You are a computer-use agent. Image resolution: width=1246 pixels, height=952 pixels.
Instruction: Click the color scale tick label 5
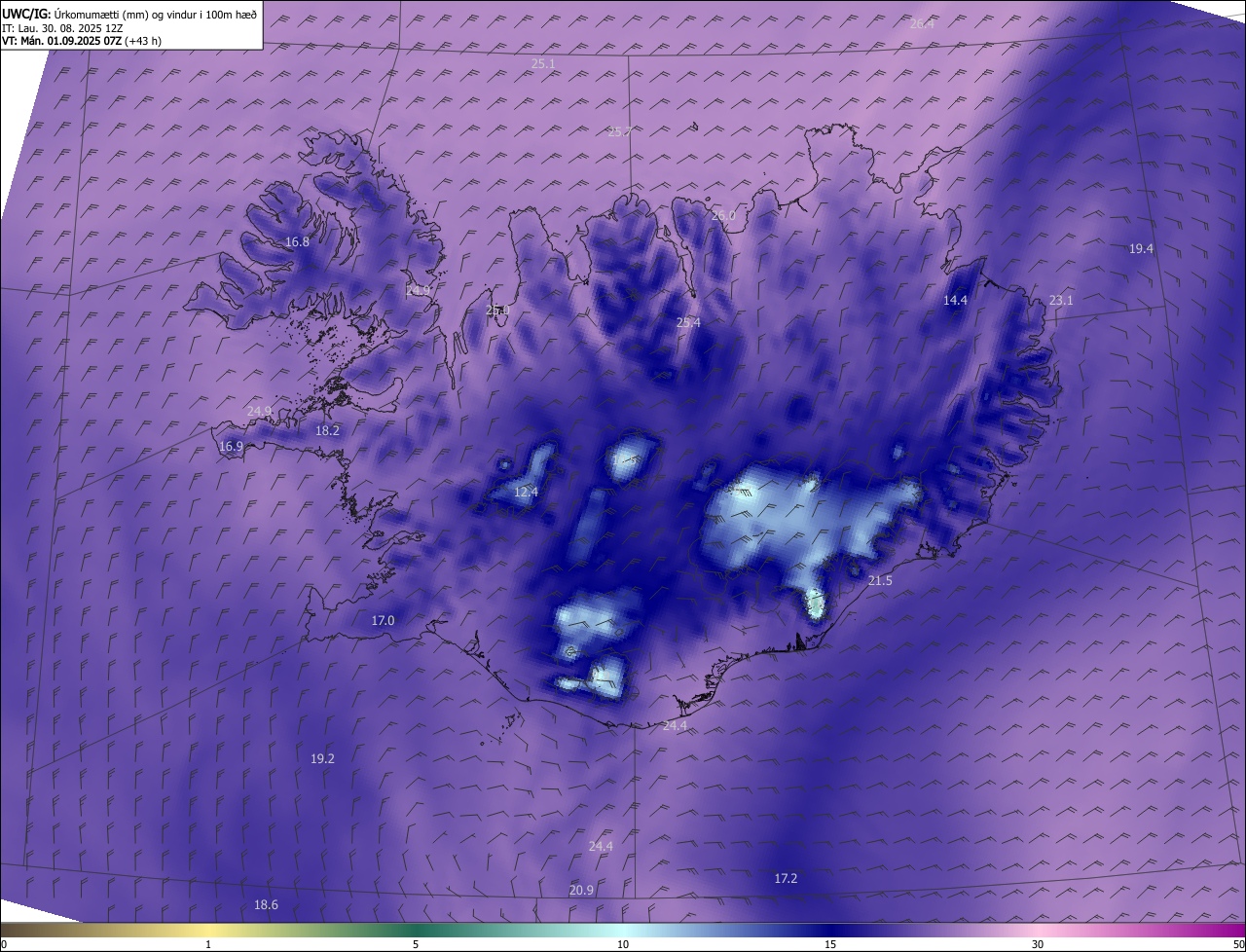pos(416,944)
